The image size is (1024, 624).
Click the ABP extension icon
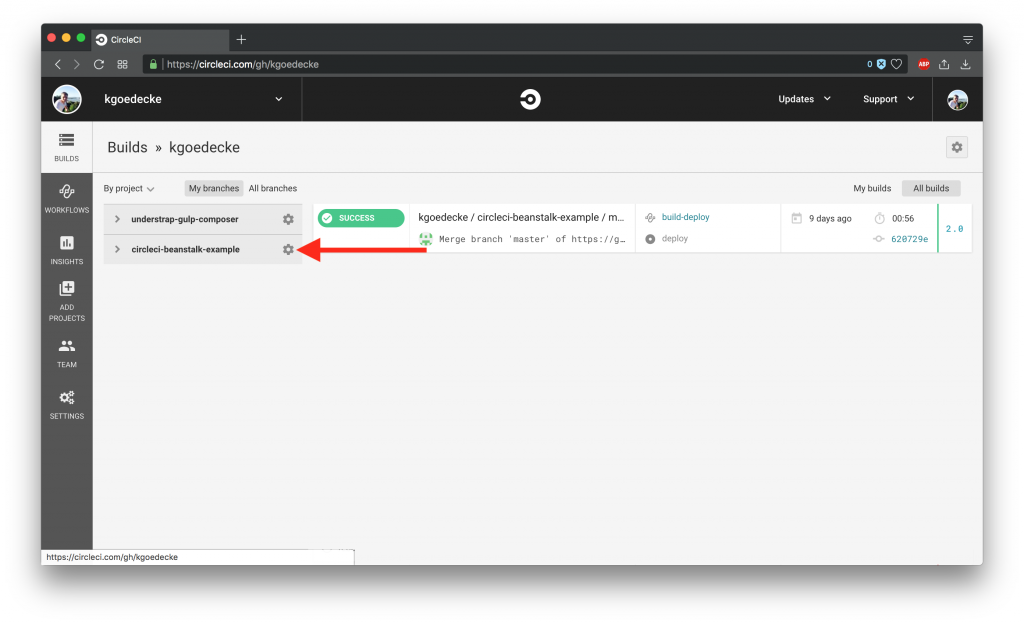click(923, 64)
